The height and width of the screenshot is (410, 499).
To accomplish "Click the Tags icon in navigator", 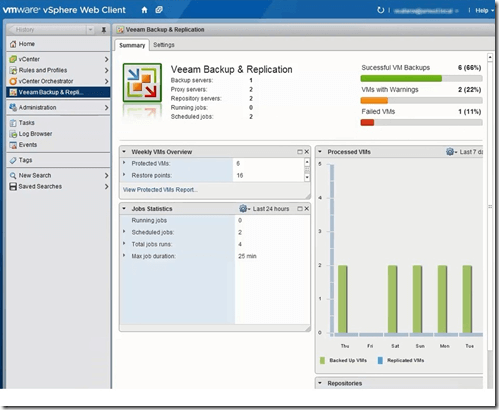I will (13, 160).
